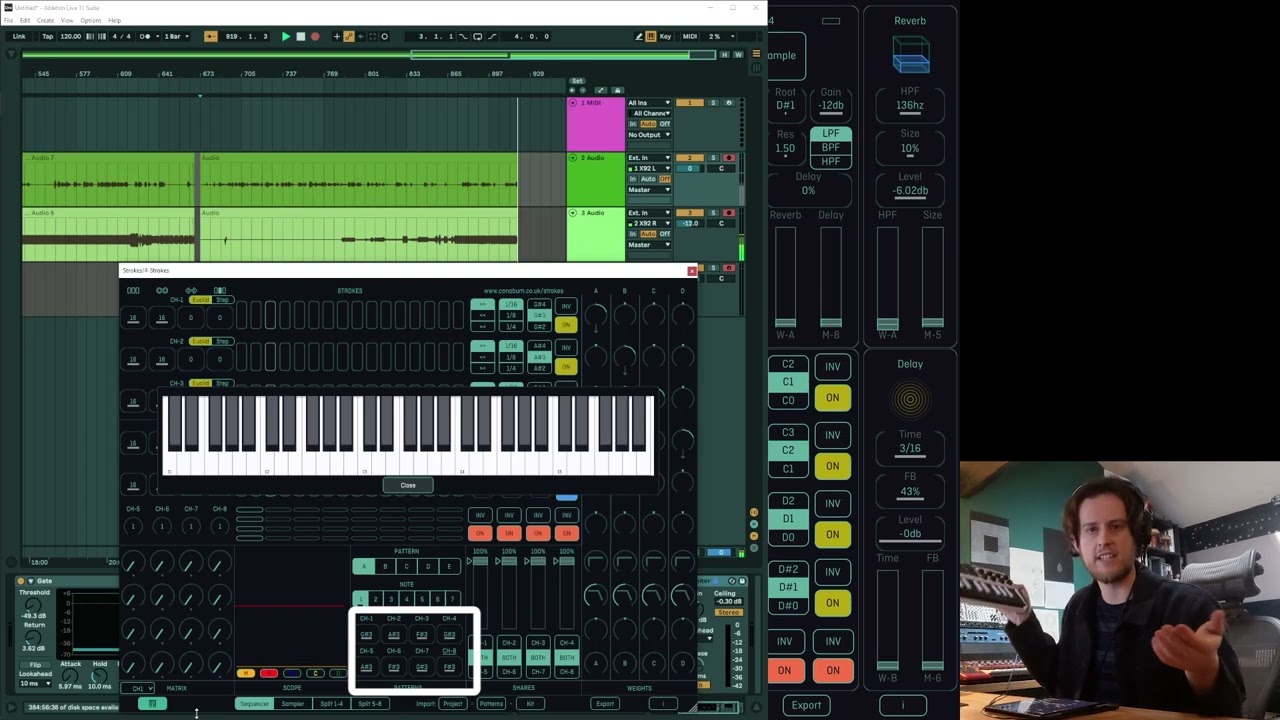Open the 1 X92 L input channel dropdown
Viewport: 1280px width, 720px height.
(649, 168)
